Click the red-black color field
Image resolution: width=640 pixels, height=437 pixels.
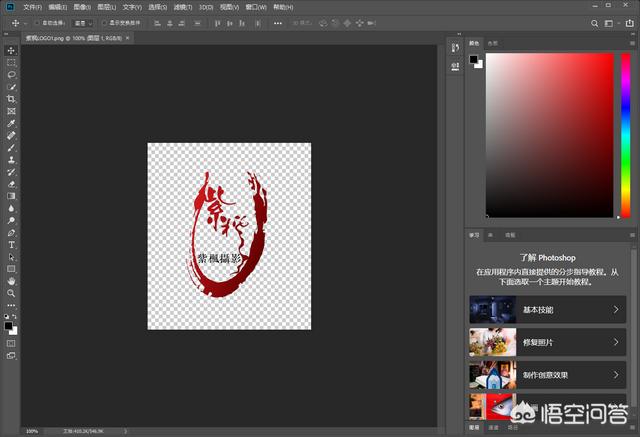click(549, 135)
